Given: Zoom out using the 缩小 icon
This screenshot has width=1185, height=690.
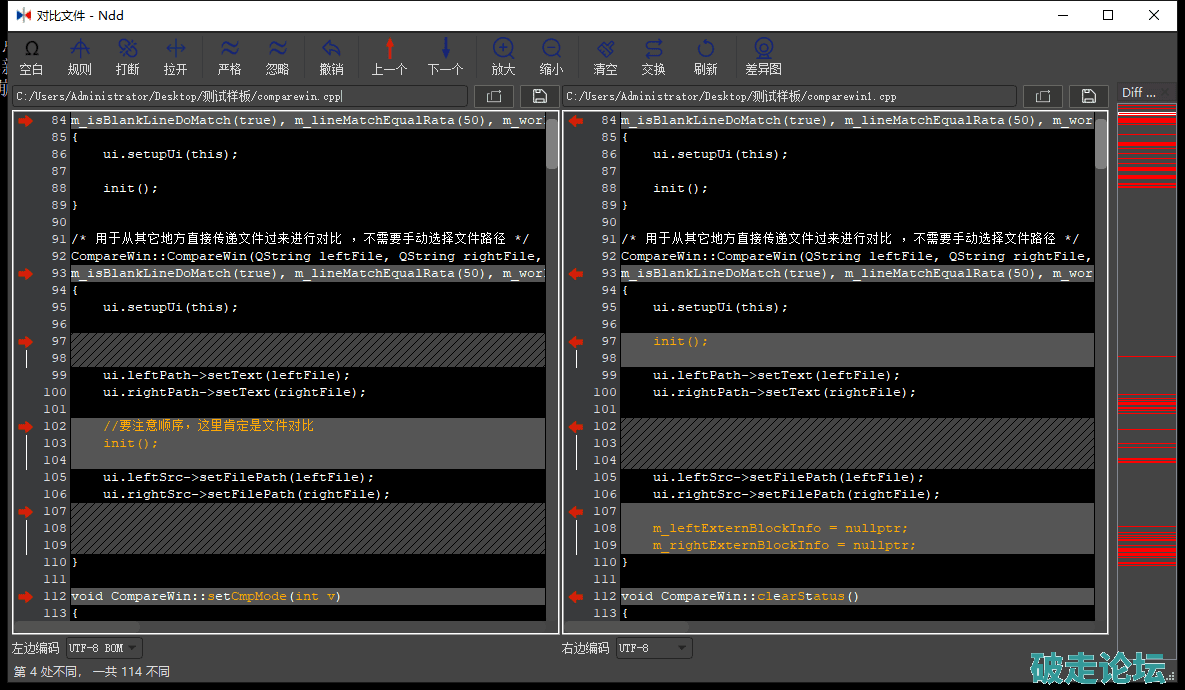Looking at the screenshot, I should pos(551,57).
